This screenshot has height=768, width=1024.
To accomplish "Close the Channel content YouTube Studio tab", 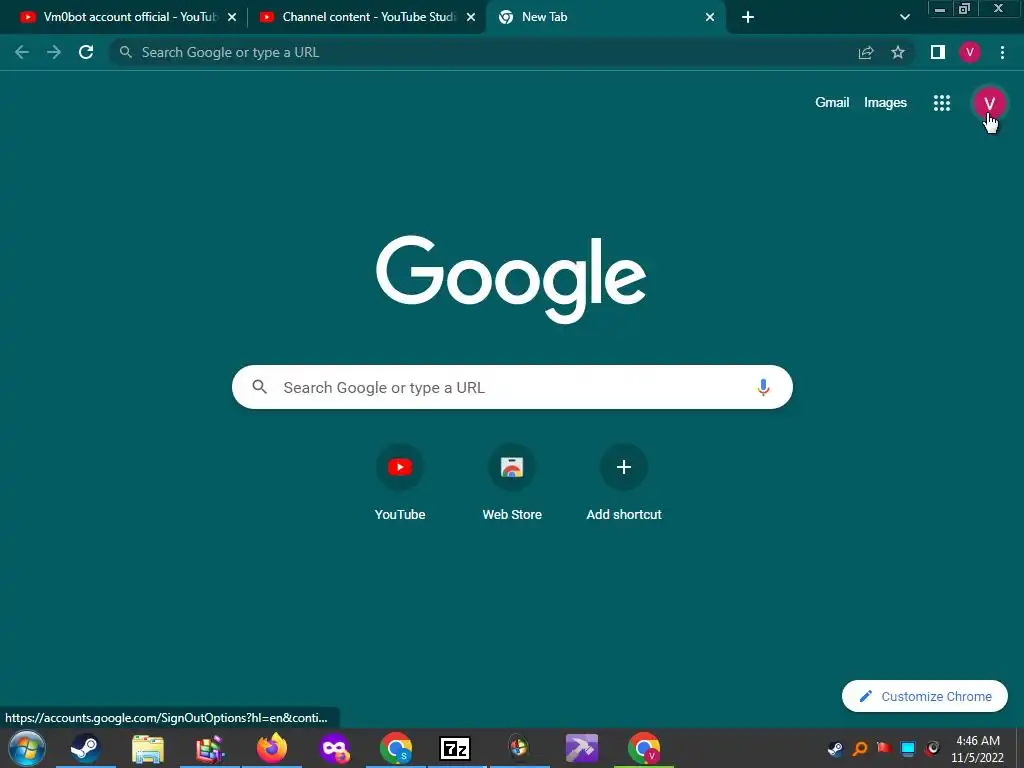I will [471, 18].
